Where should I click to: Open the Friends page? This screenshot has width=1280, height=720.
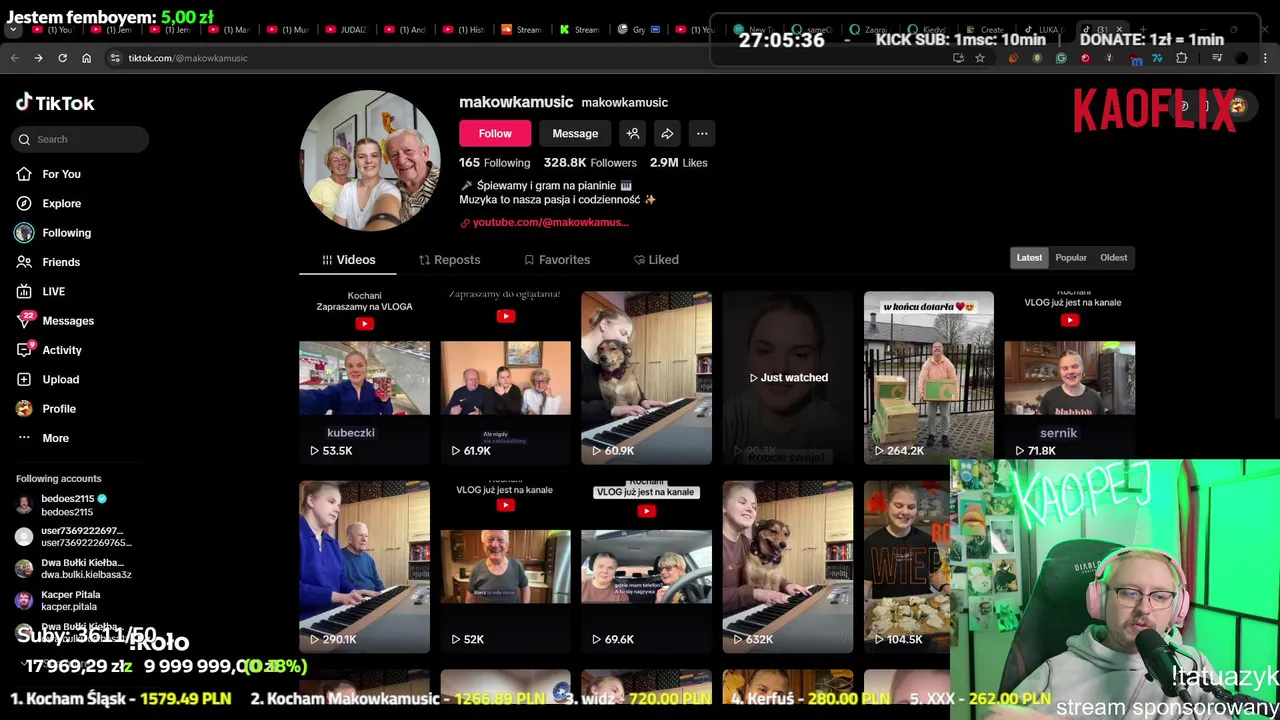click(47, 262)
